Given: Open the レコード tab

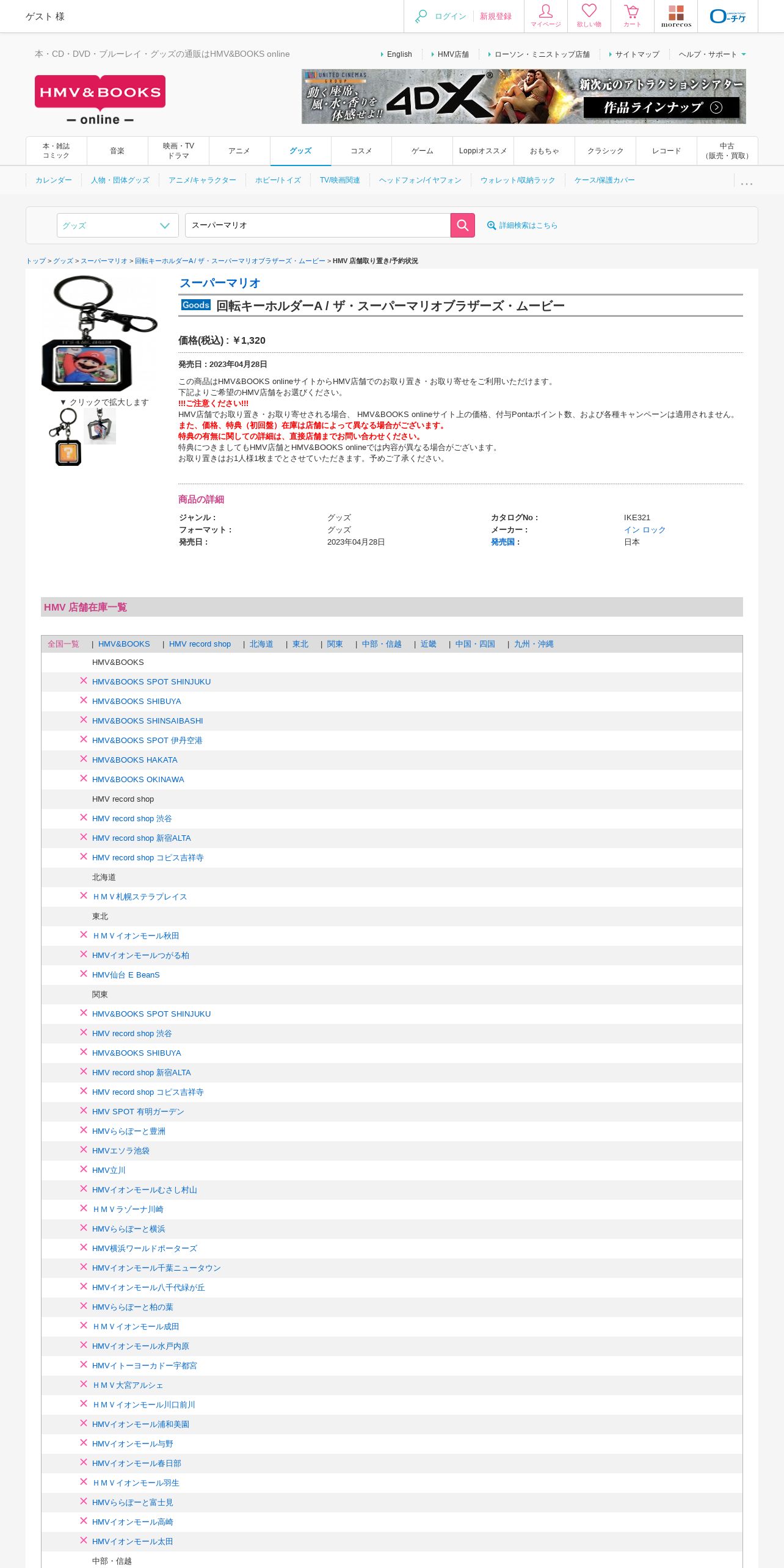Looking at the screenshot, I should [666, 151].
